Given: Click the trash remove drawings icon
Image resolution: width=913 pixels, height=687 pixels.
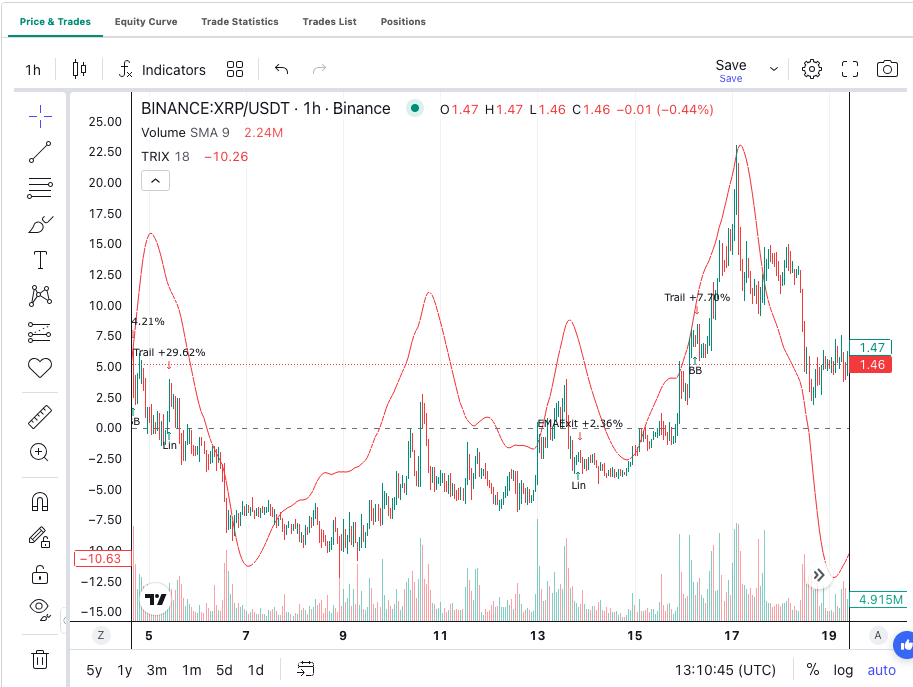Looking at the screenshot, I should point(40,660).
